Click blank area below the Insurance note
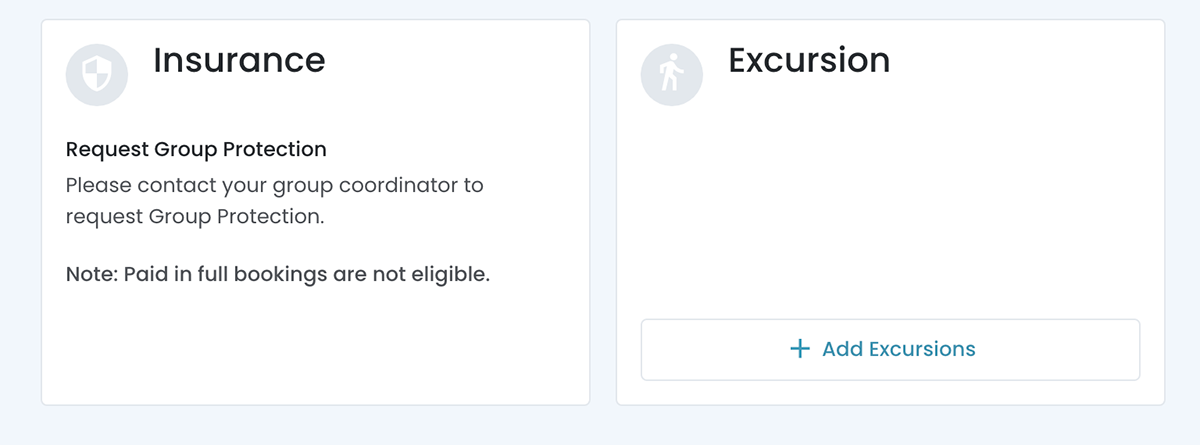Screen dimensions: 1200x445 (315, 345)
